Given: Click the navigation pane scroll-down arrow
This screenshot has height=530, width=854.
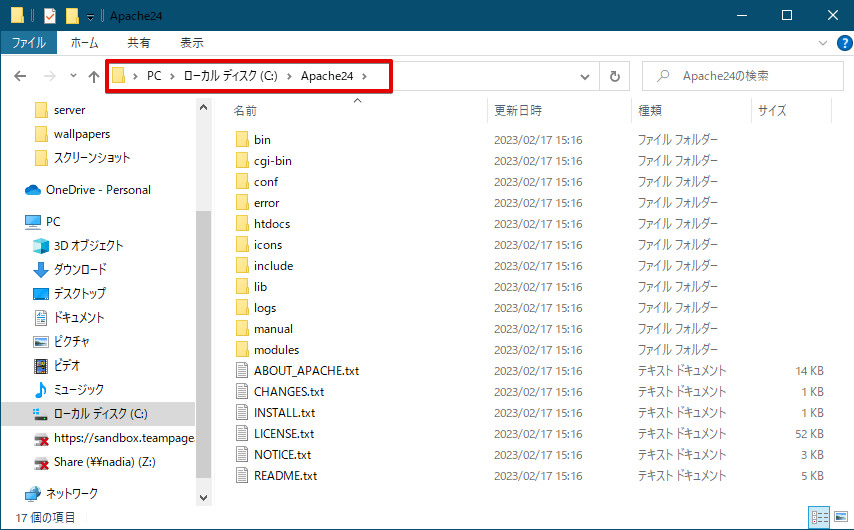Looking at the screenshot, I should pyautogui.click(x=205, y=497).
